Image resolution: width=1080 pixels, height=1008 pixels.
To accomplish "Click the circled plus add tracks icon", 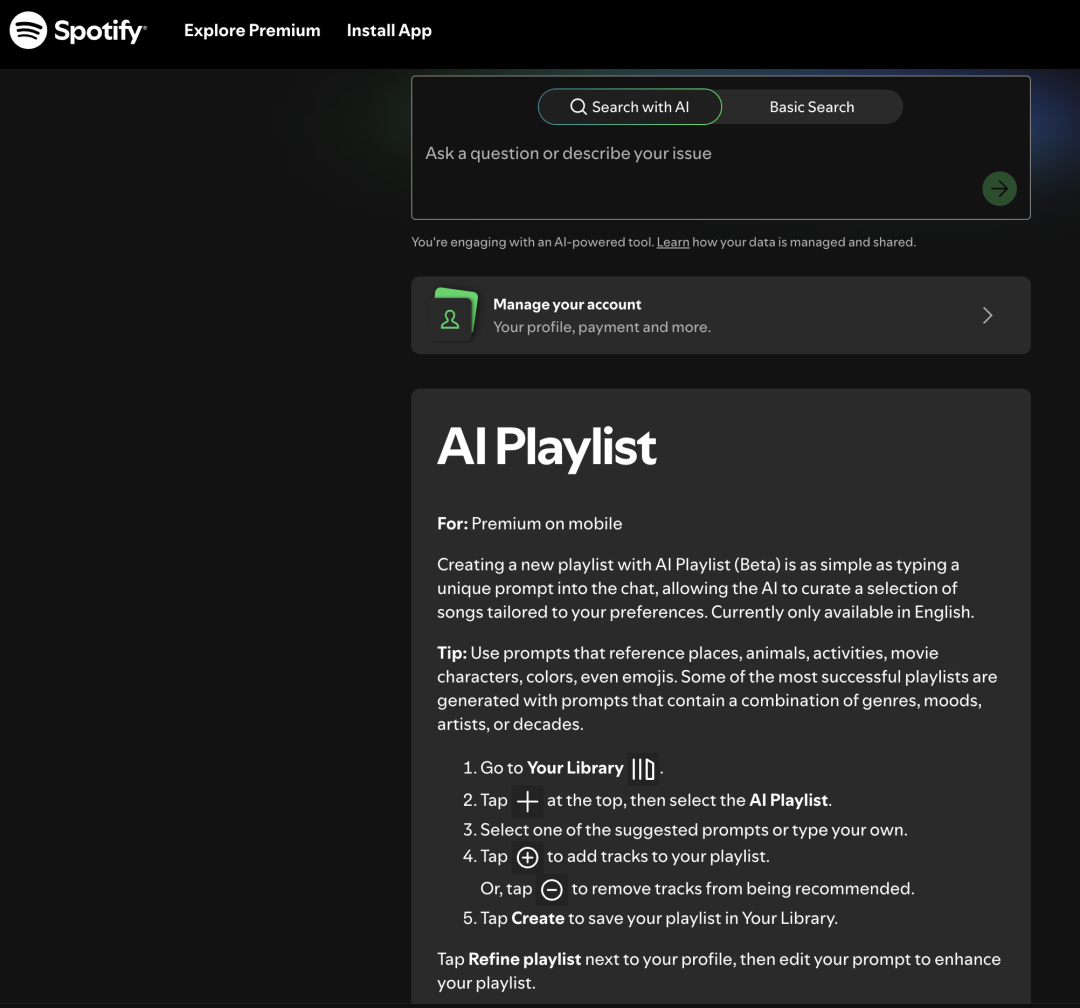I will pyautogui.click(x=527, y=857).
